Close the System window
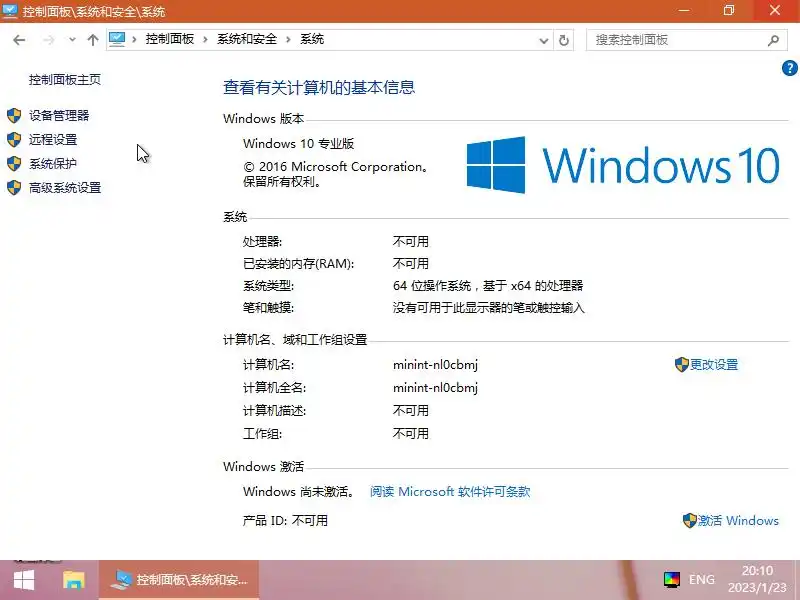This screenshot has width=800, height=600. pyautogui.click(x=775, y=10)
